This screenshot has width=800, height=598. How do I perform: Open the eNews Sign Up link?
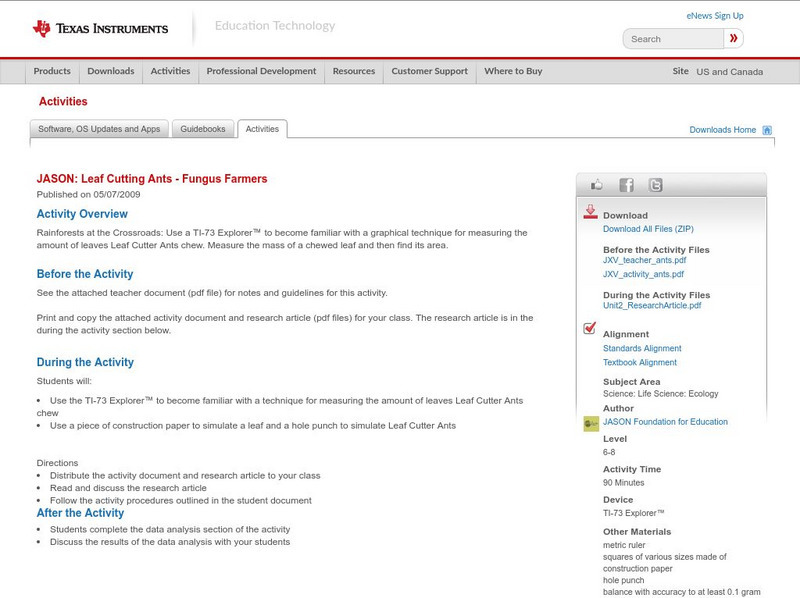[715, 16]
